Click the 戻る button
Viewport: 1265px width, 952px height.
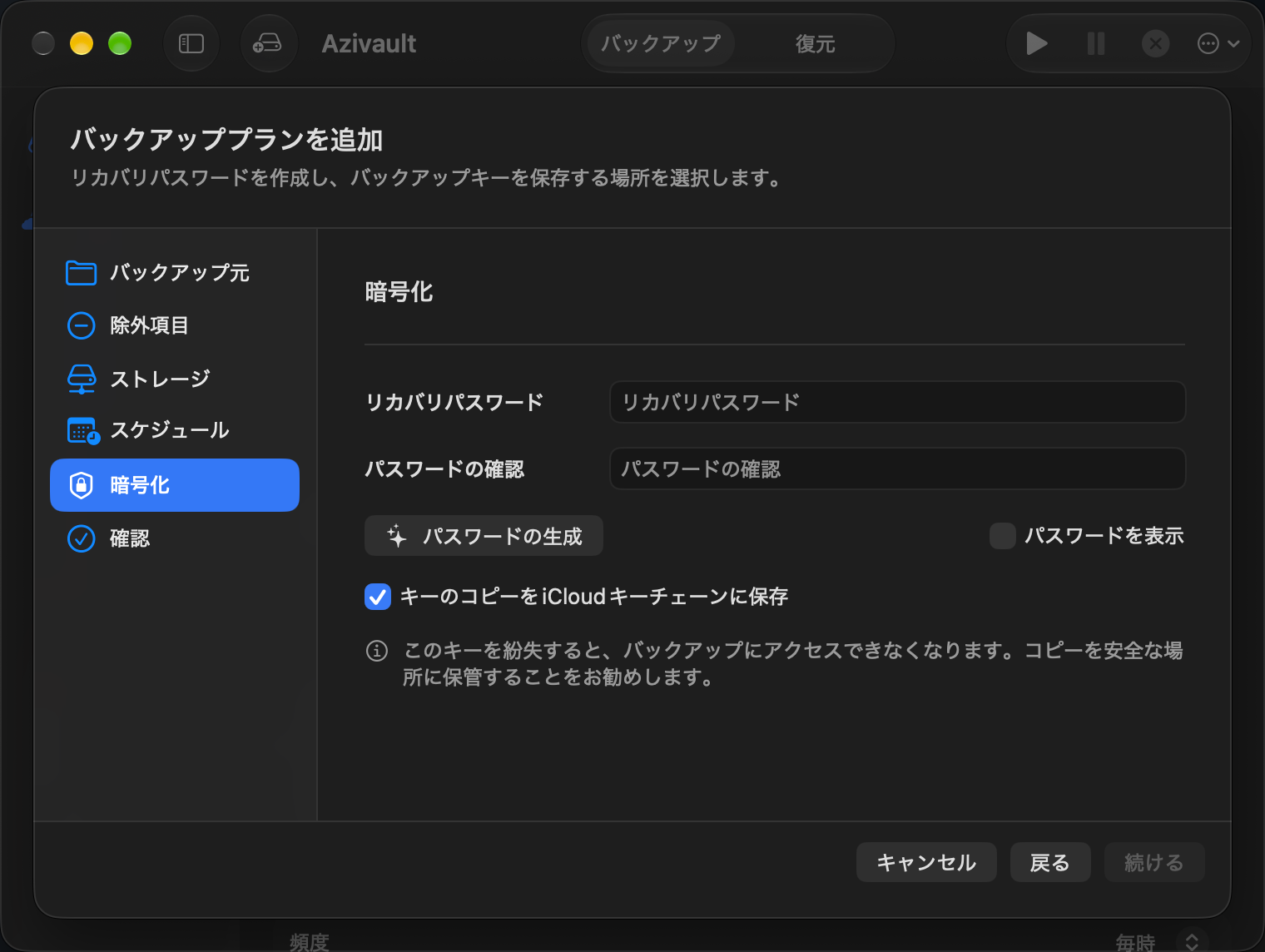(1050, 862)
